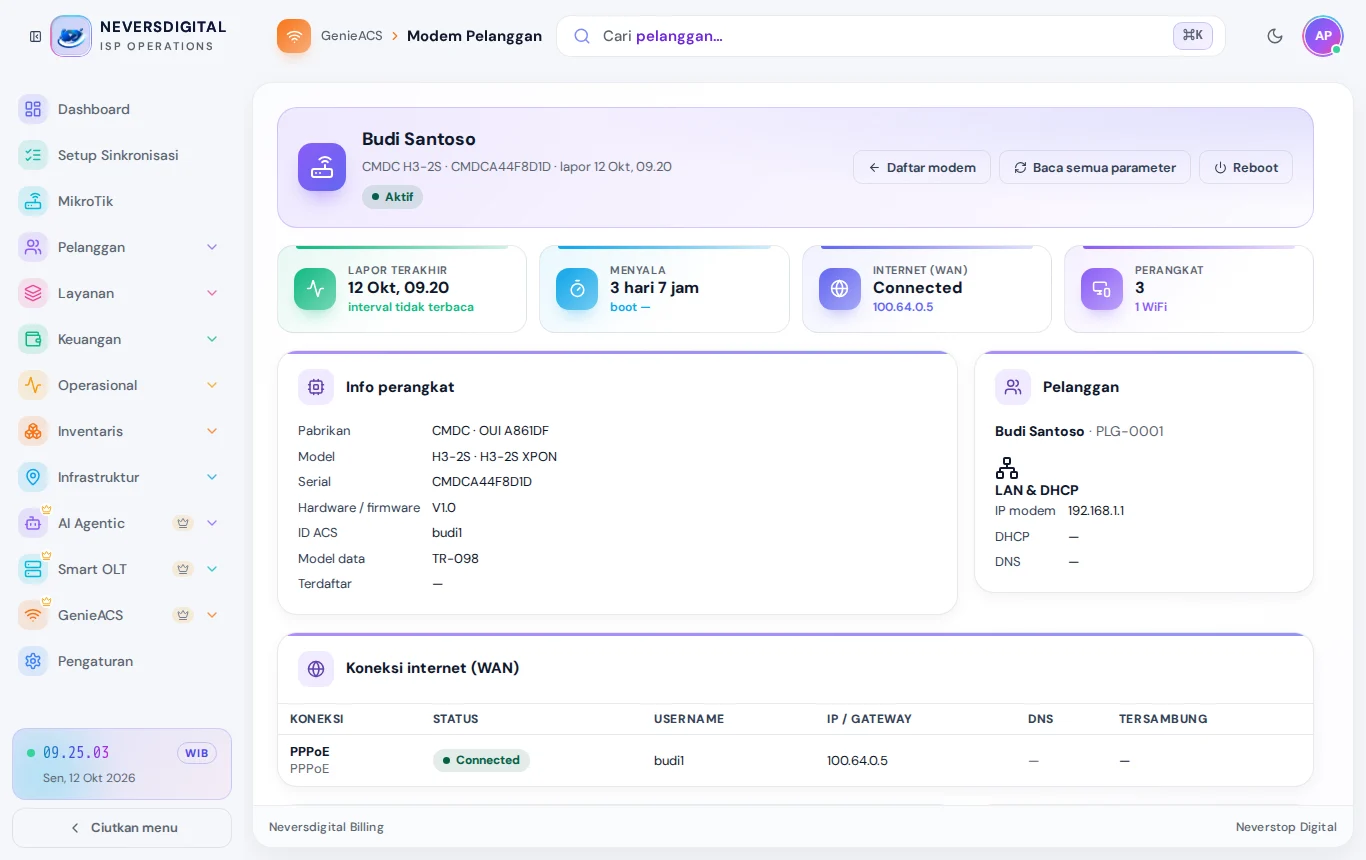Go back via the Daftar modem button
The image size is (1366, 860).
[922, 167]
